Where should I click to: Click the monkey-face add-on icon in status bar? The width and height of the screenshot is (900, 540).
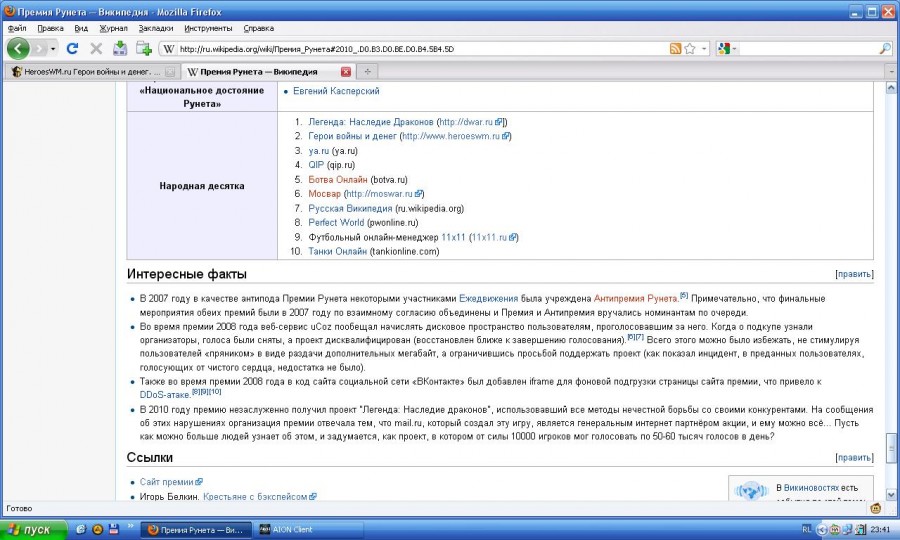point(876,508)
